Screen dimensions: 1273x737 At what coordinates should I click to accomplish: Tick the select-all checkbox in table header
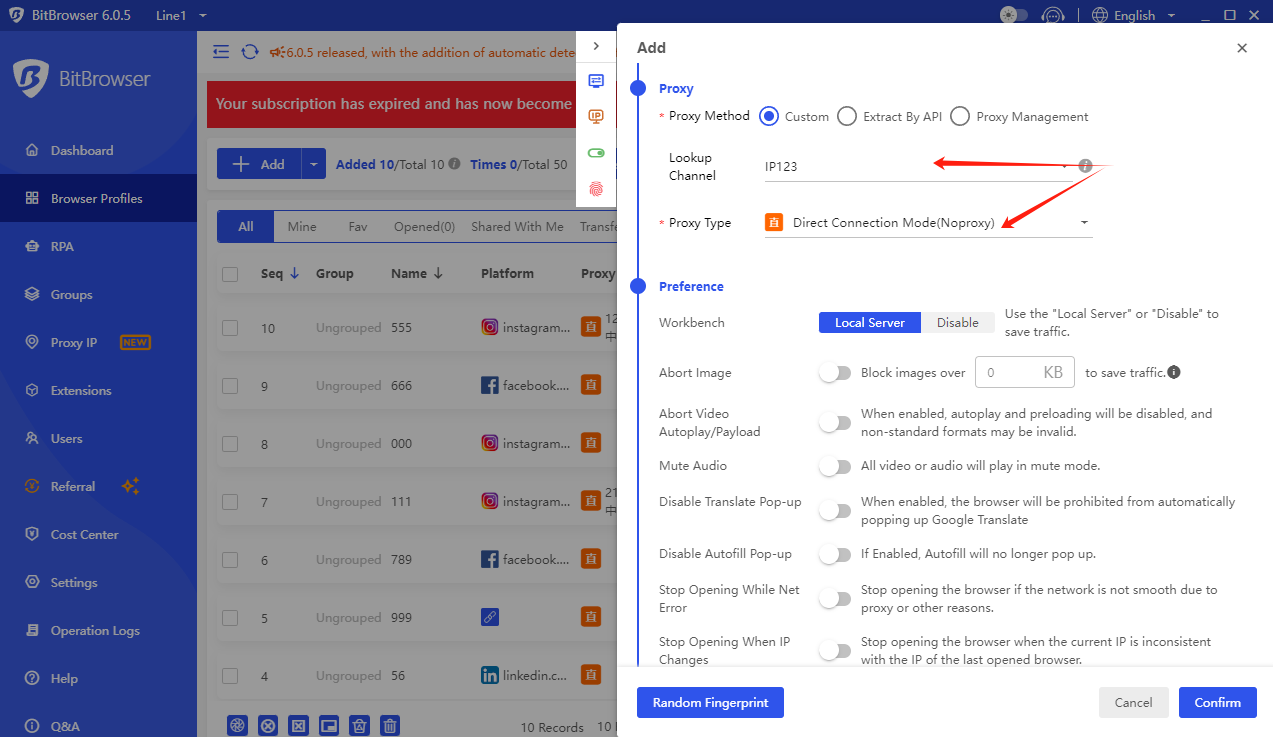tap(230, 274)
